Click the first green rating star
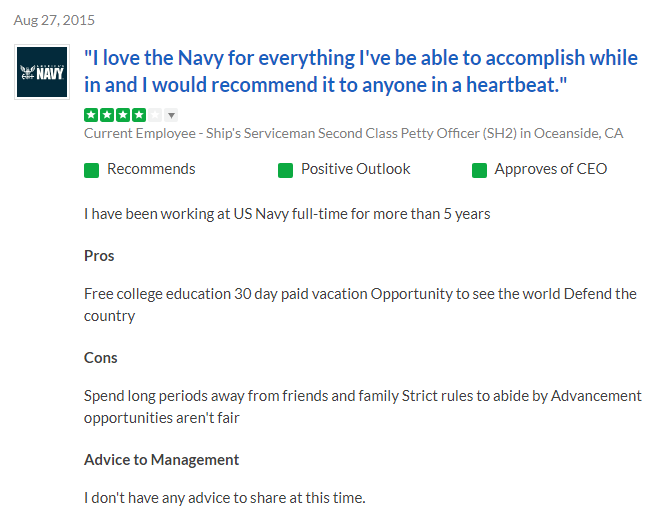Image resolution: width=665 pixels, height=525 pixels. tap(91, 114)
